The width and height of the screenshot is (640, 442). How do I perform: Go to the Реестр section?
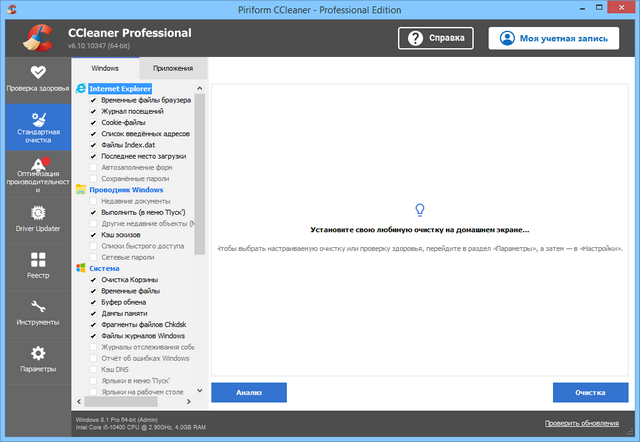36,266
